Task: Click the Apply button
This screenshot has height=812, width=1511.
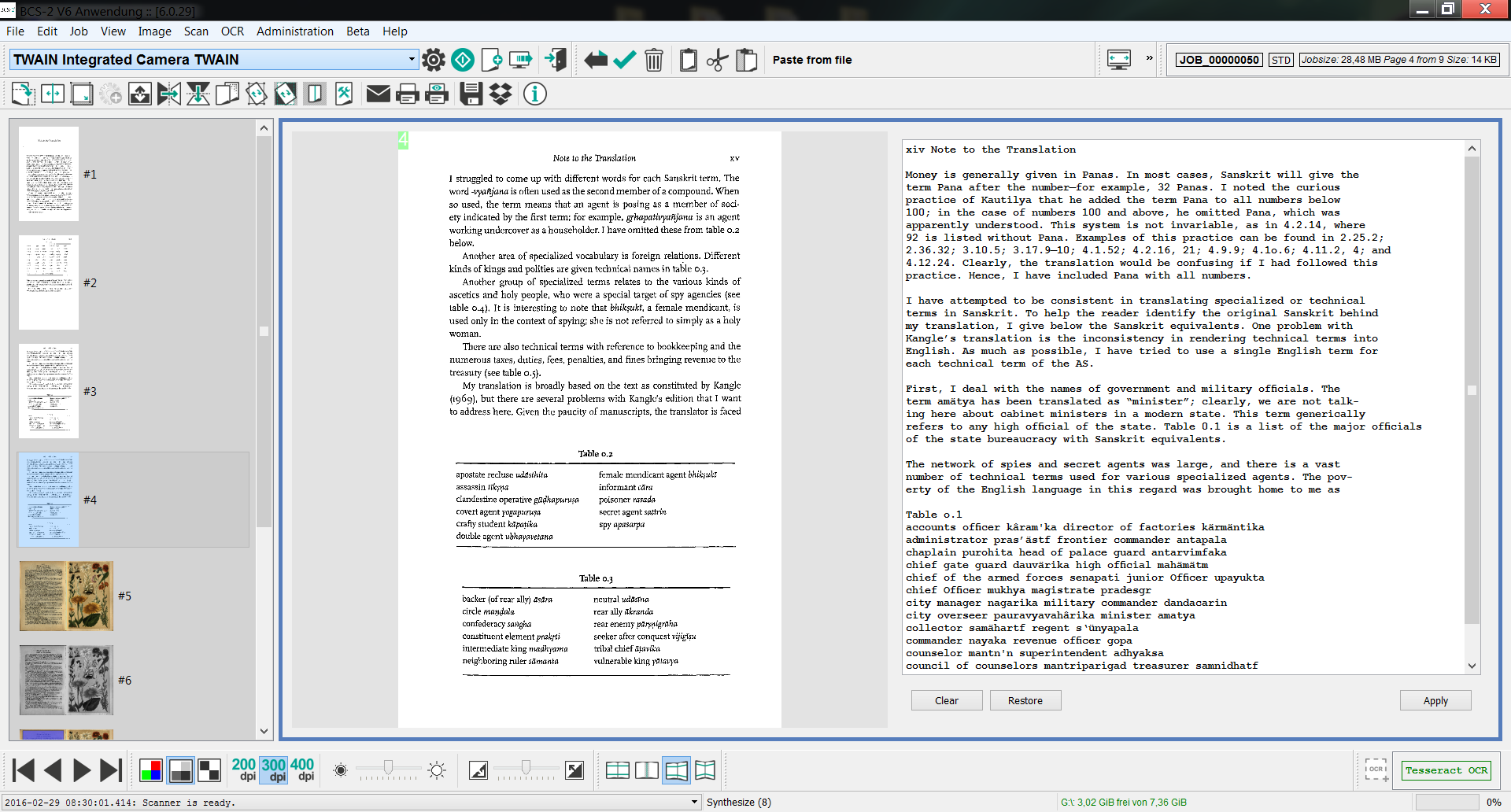Action: (1435, 700)
